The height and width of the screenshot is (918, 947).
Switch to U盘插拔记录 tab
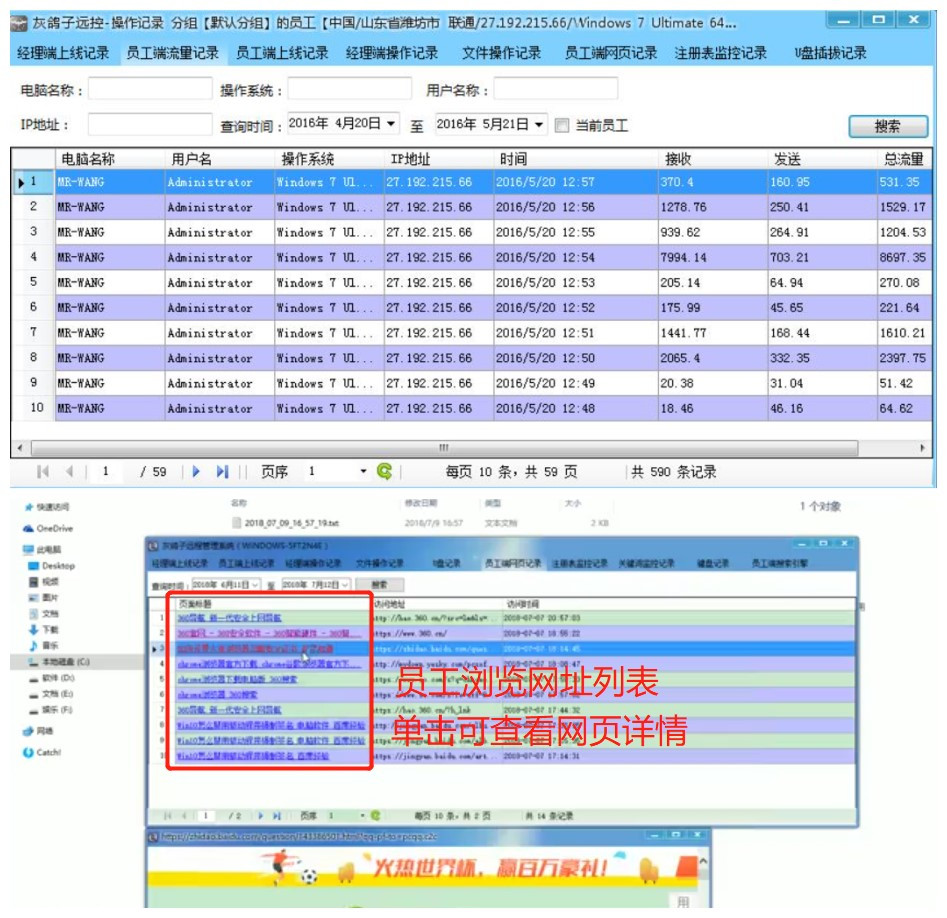[830, 53]
